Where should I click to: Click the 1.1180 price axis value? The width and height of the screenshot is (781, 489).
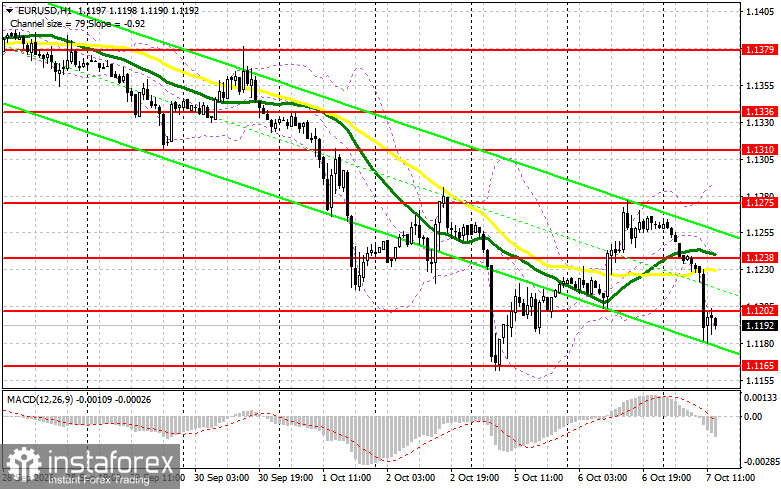[760, 344]
